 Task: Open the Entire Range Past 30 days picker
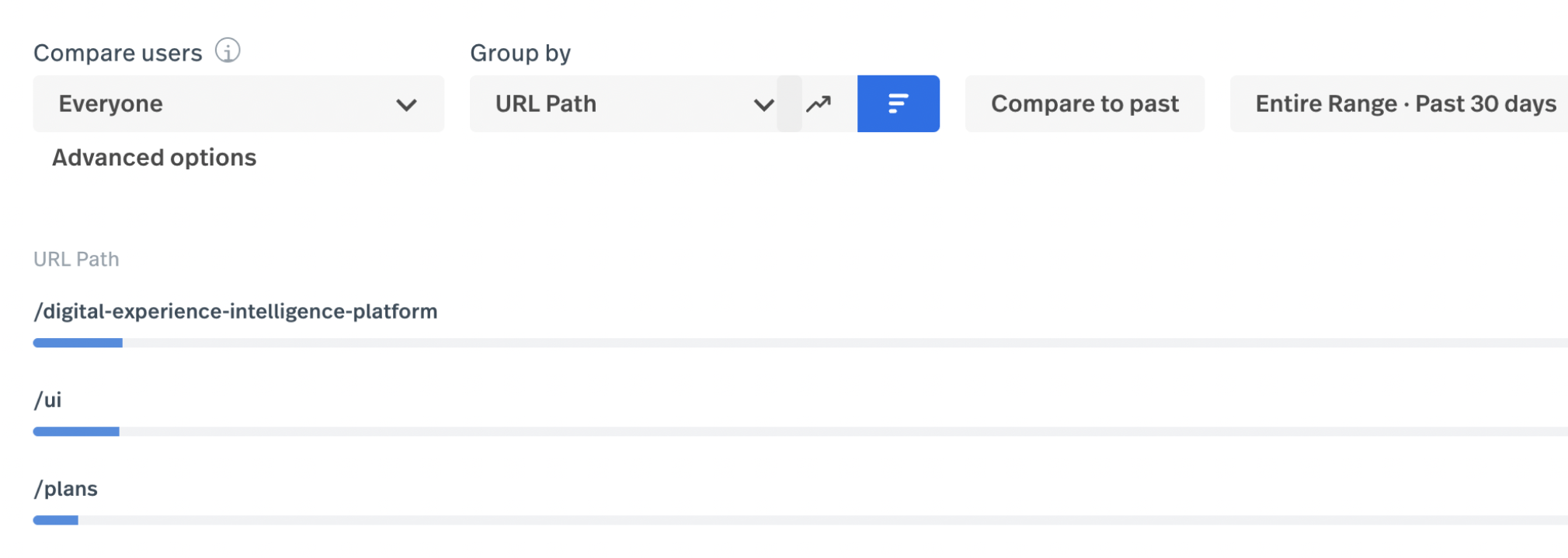(x=1405, y=103)
